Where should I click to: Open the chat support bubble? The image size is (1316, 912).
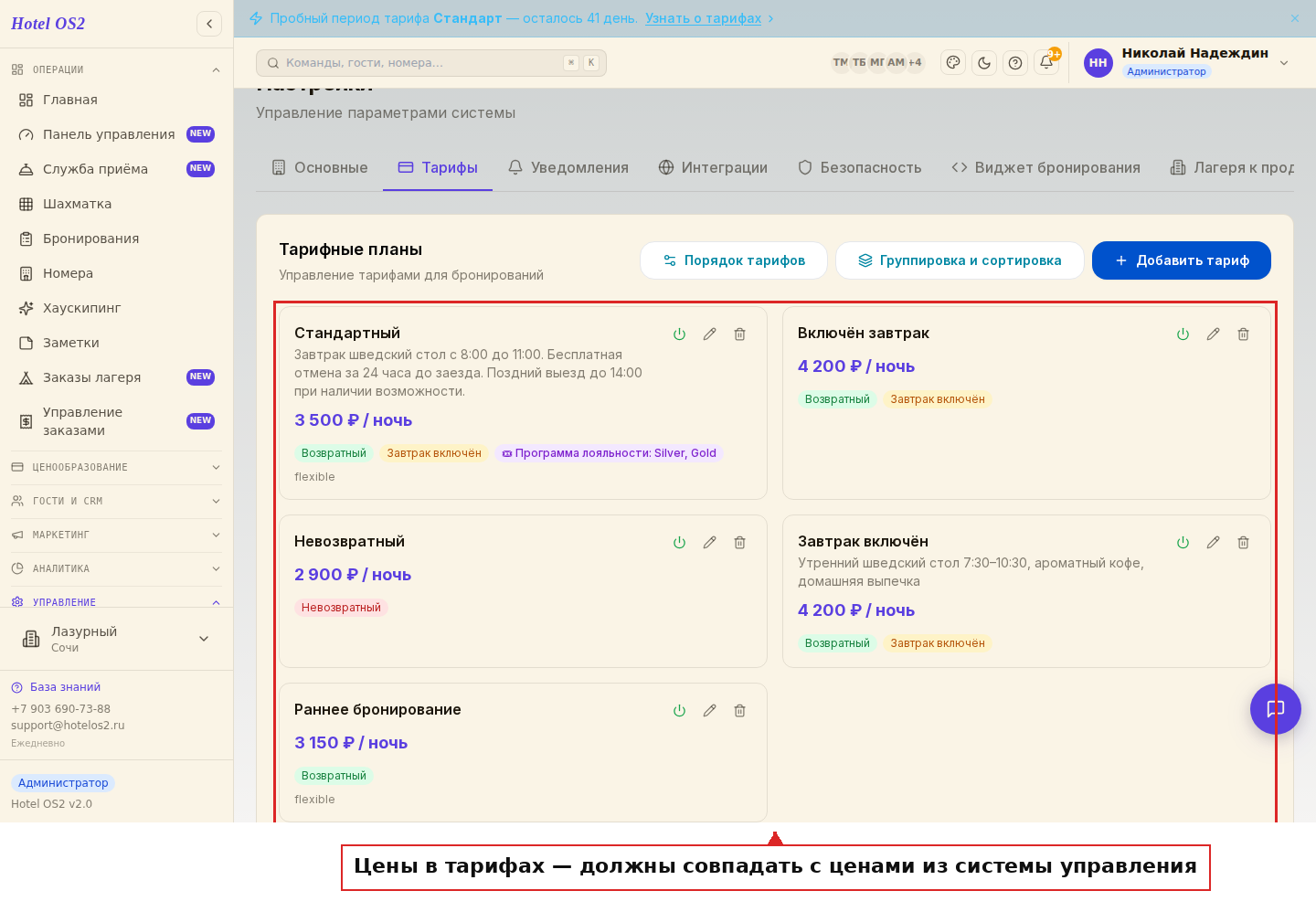click(x=1275, y=709)
